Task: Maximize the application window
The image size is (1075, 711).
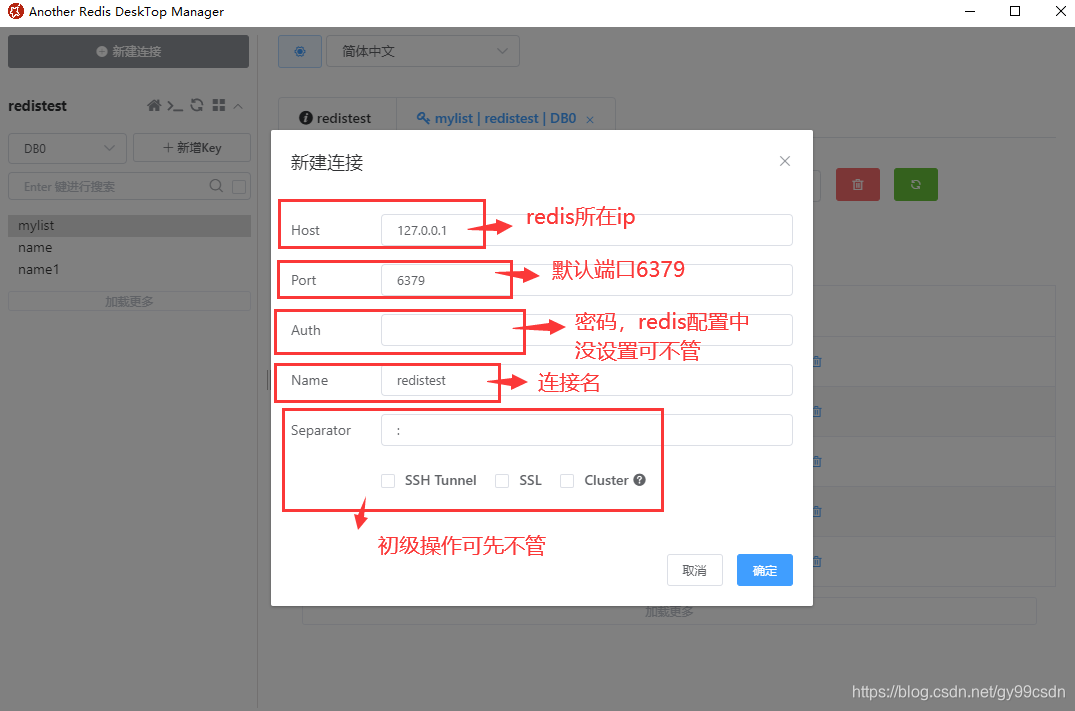Action: coord(1015,12)
